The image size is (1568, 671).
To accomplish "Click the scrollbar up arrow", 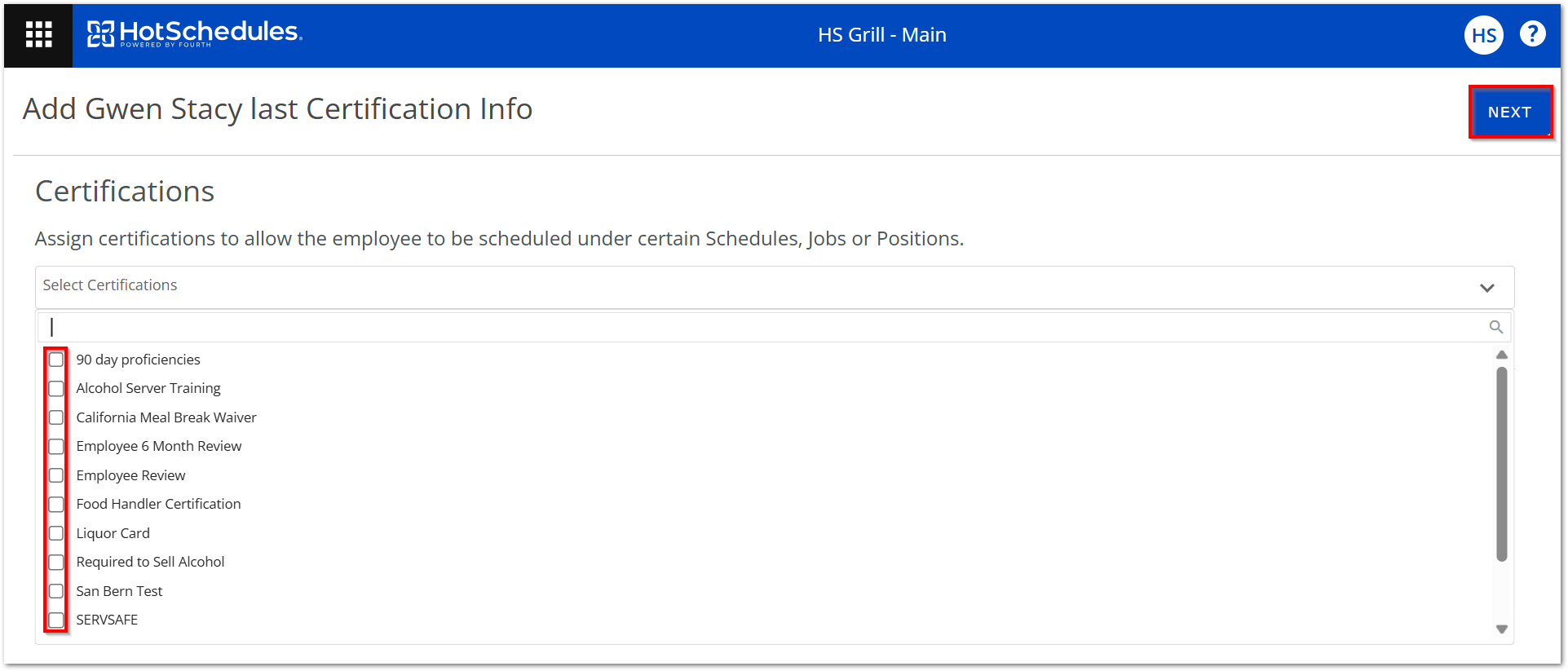I will [x=1501, y=355].
